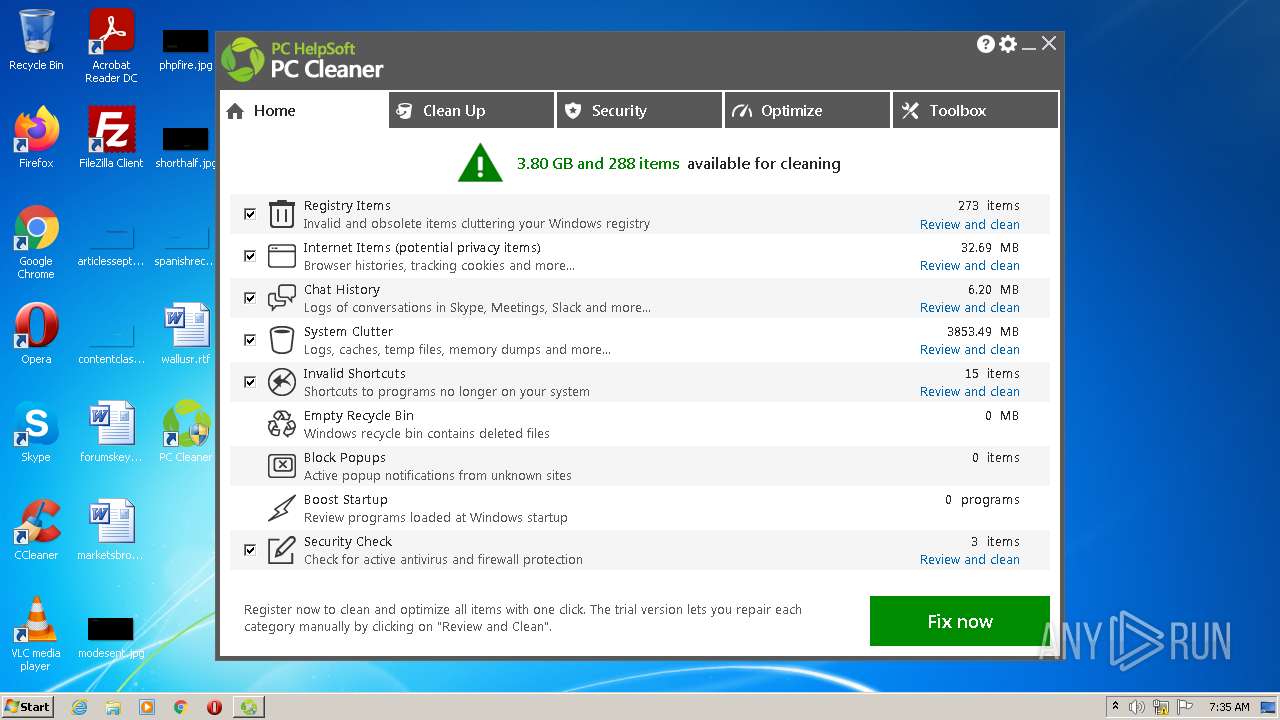Click the '273 items' registry count

pyautogui.click(x=989, y=206)
